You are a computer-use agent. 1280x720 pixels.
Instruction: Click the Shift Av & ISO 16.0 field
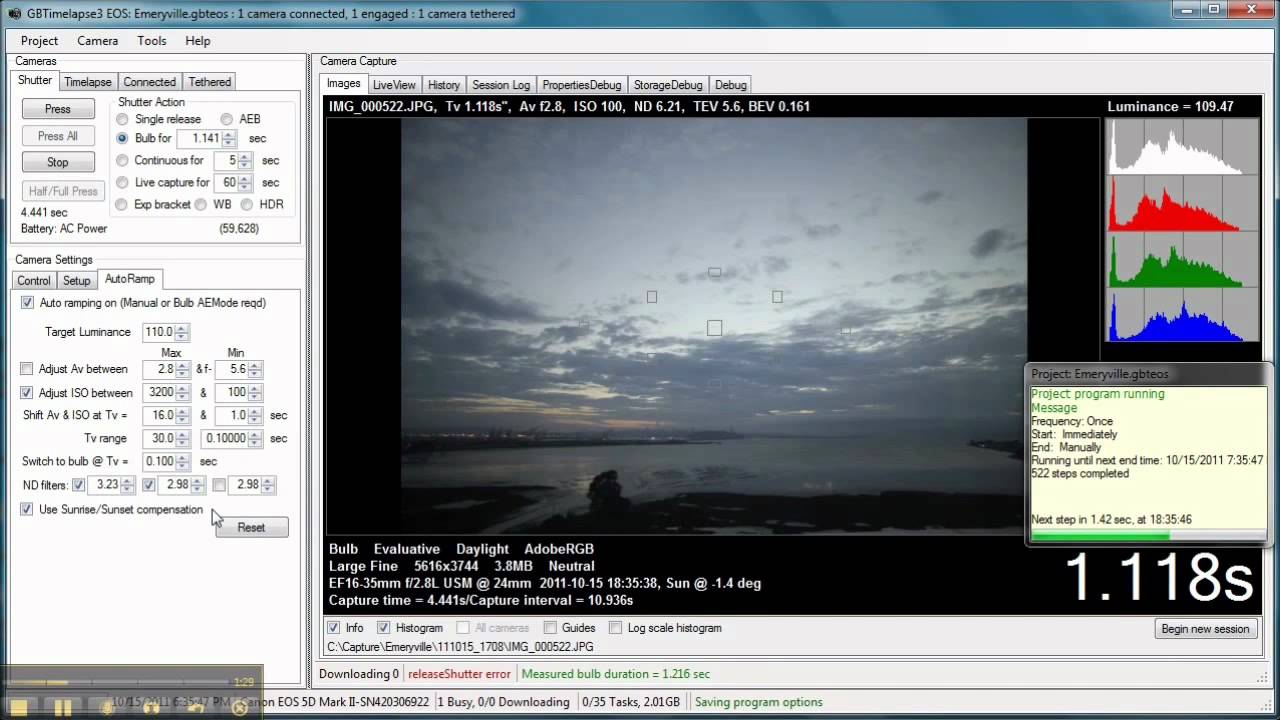pos(159,415)
